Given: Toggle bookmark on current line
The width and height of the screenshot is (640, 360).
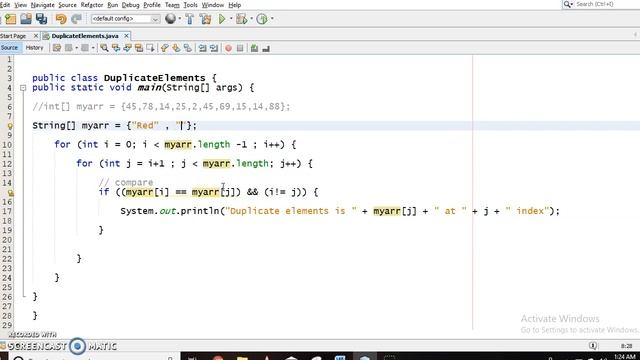Looking at the screenshot, I should pos(187,48).
